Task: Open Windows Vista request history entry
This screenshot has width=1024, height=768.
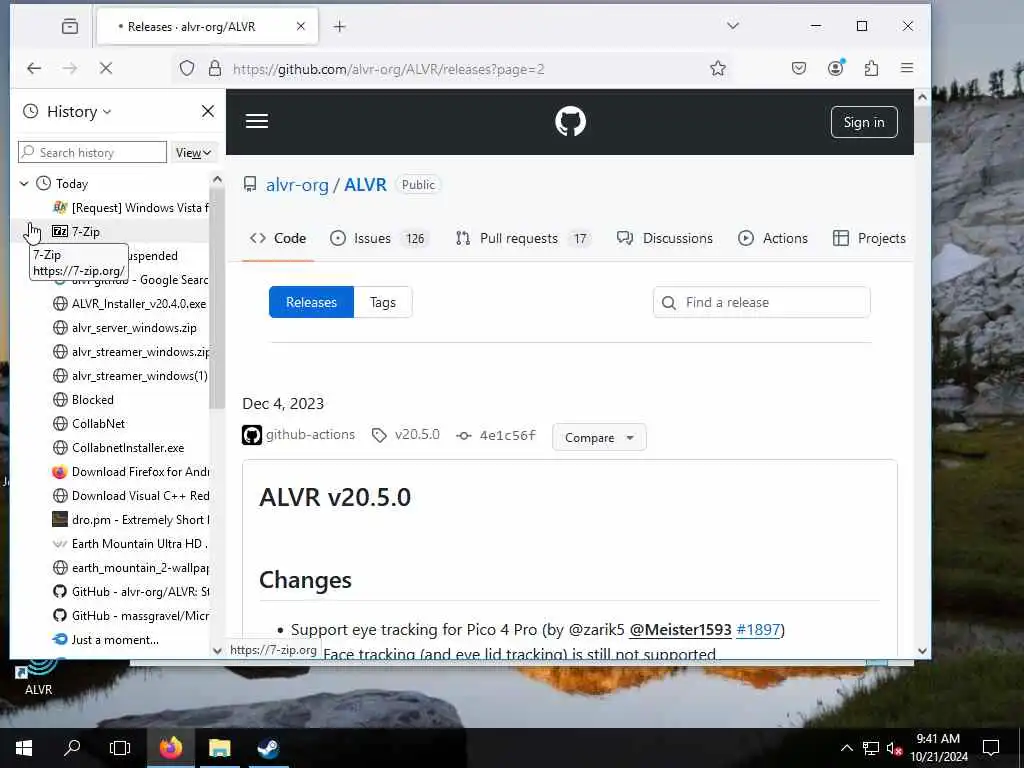Action: (131, 208)
